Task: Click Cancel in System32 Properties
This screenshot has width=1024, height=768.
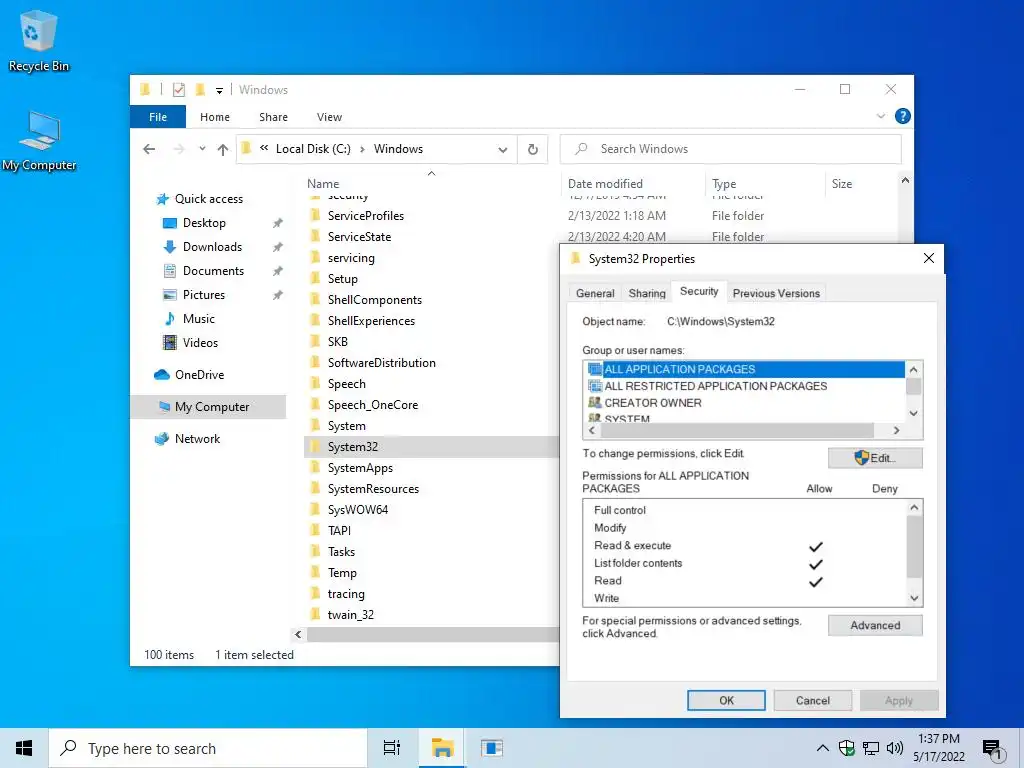Action: click(812, 700)
